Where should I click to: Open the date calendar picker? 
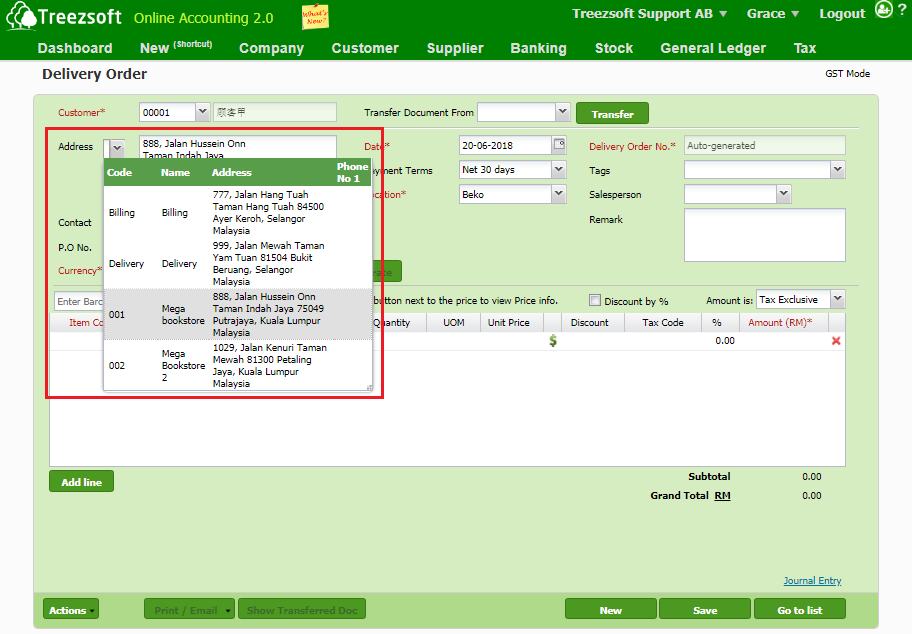(x=559, y=145)
